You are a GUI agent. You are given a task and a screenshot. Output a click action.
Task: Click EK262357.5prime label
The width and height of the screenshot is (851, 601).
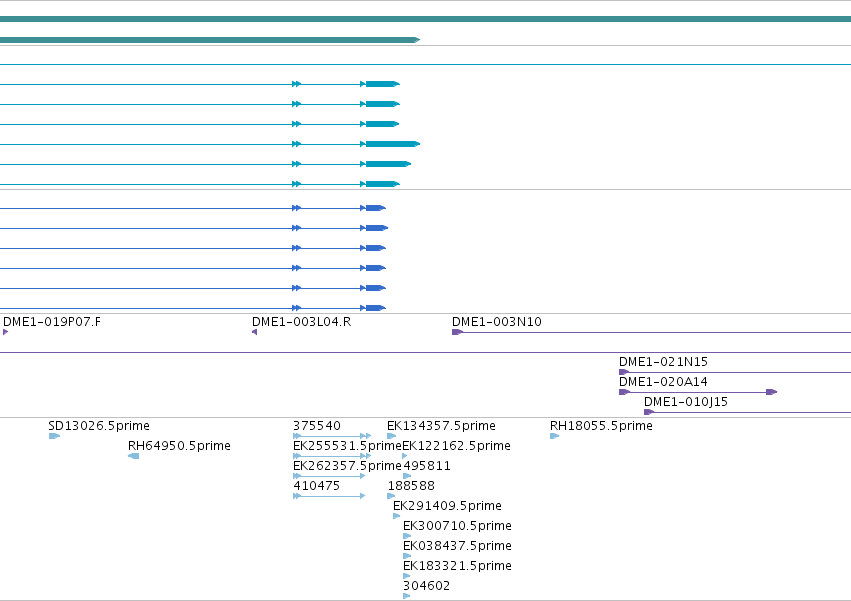(347, 466)
